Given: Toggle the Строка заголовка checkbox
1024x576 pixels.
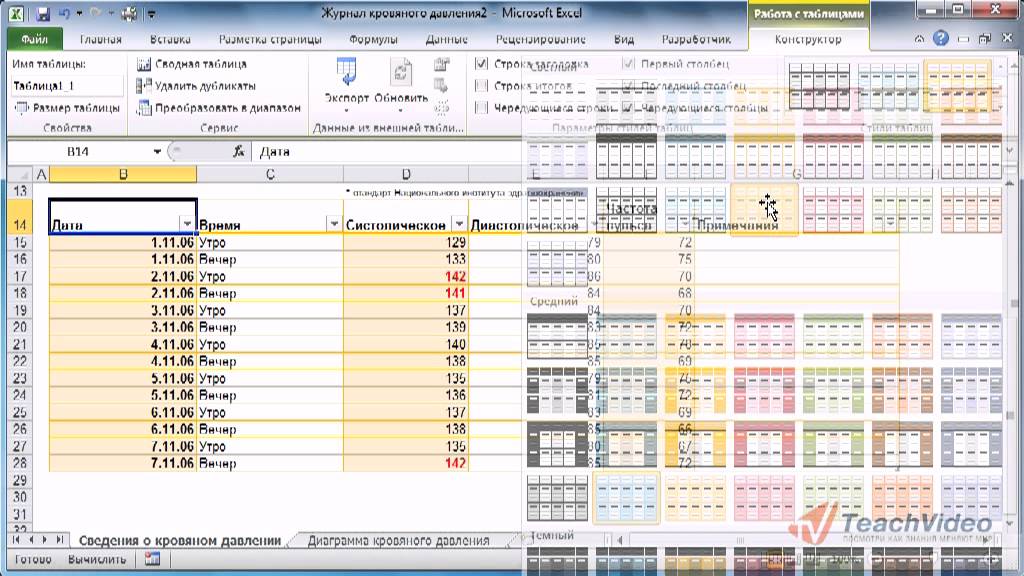Looking at the screenshot, I should pyautogui.click(x=481, y=64).
